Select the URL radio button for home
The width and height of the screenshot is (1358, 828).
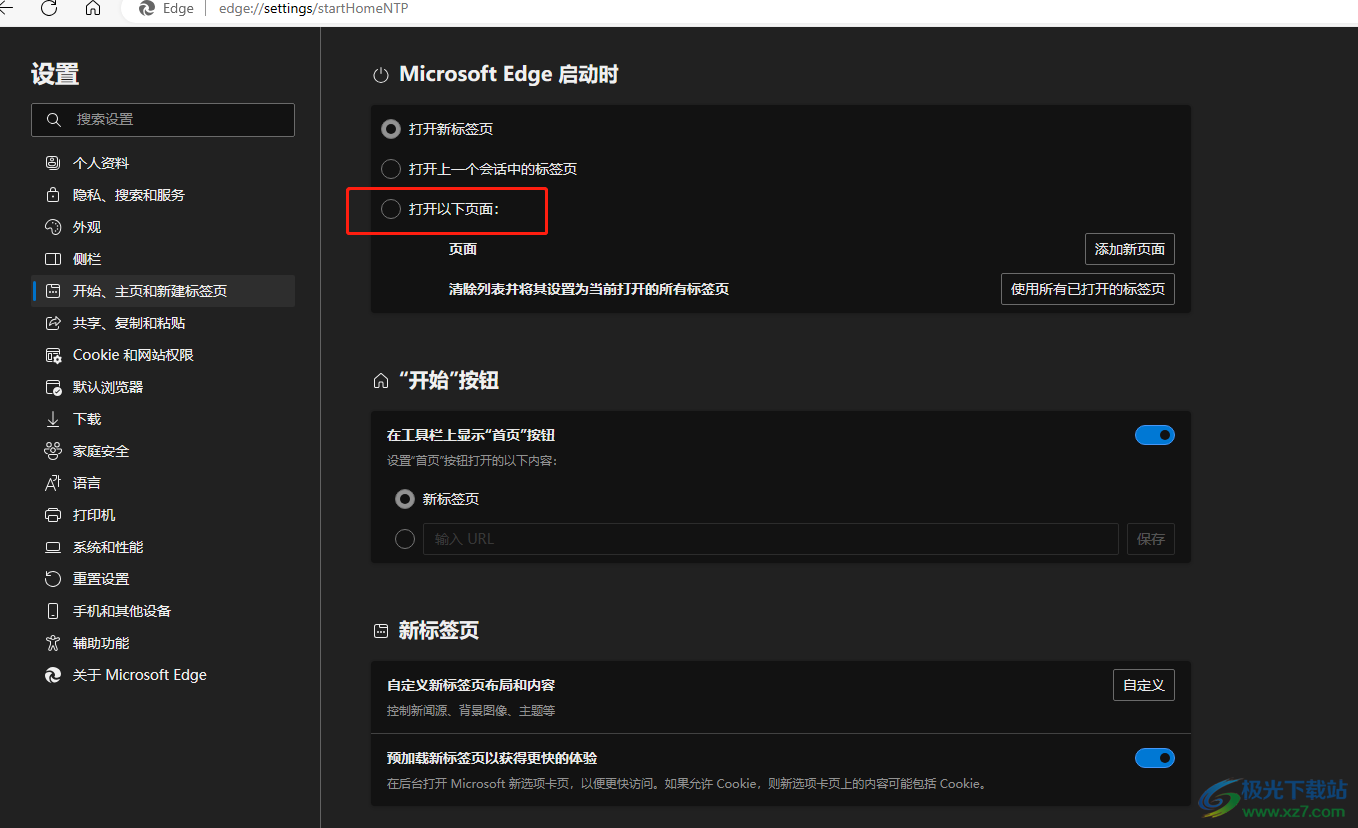pyautogui.click(x=405, y=539)
